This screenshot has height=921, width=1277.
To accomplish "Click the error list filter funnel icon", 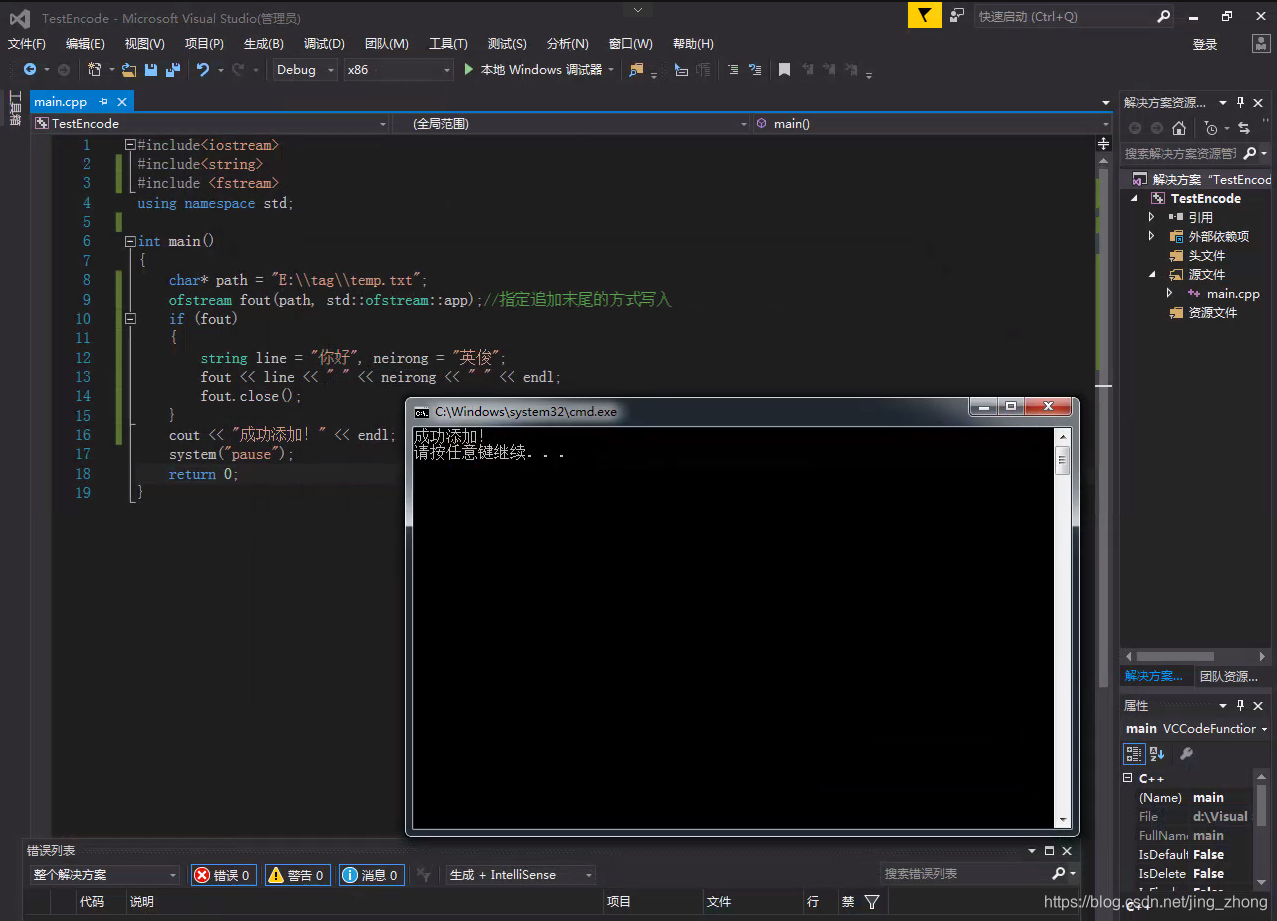I will tap(872, 902).
